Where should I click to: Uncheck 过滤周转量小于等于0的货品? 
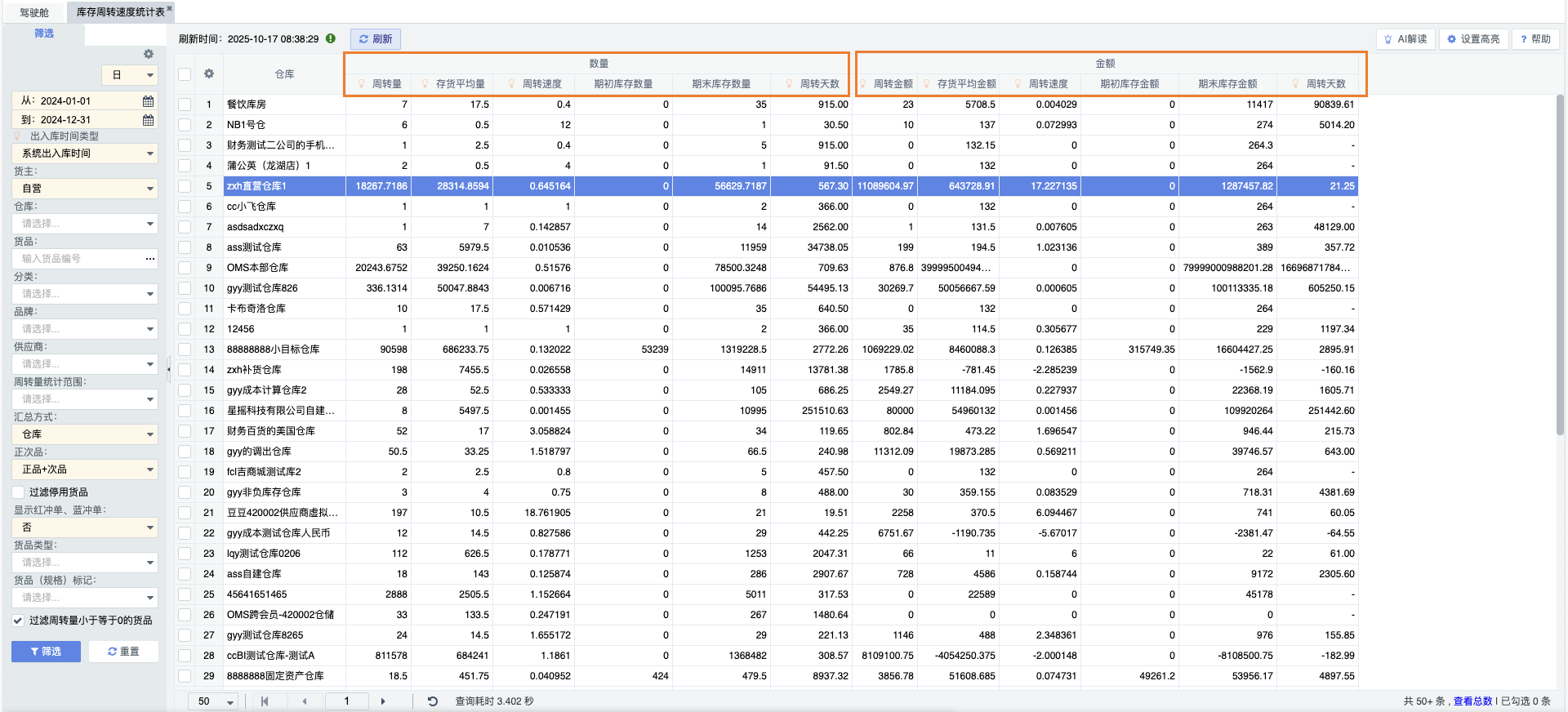(18, 621)
